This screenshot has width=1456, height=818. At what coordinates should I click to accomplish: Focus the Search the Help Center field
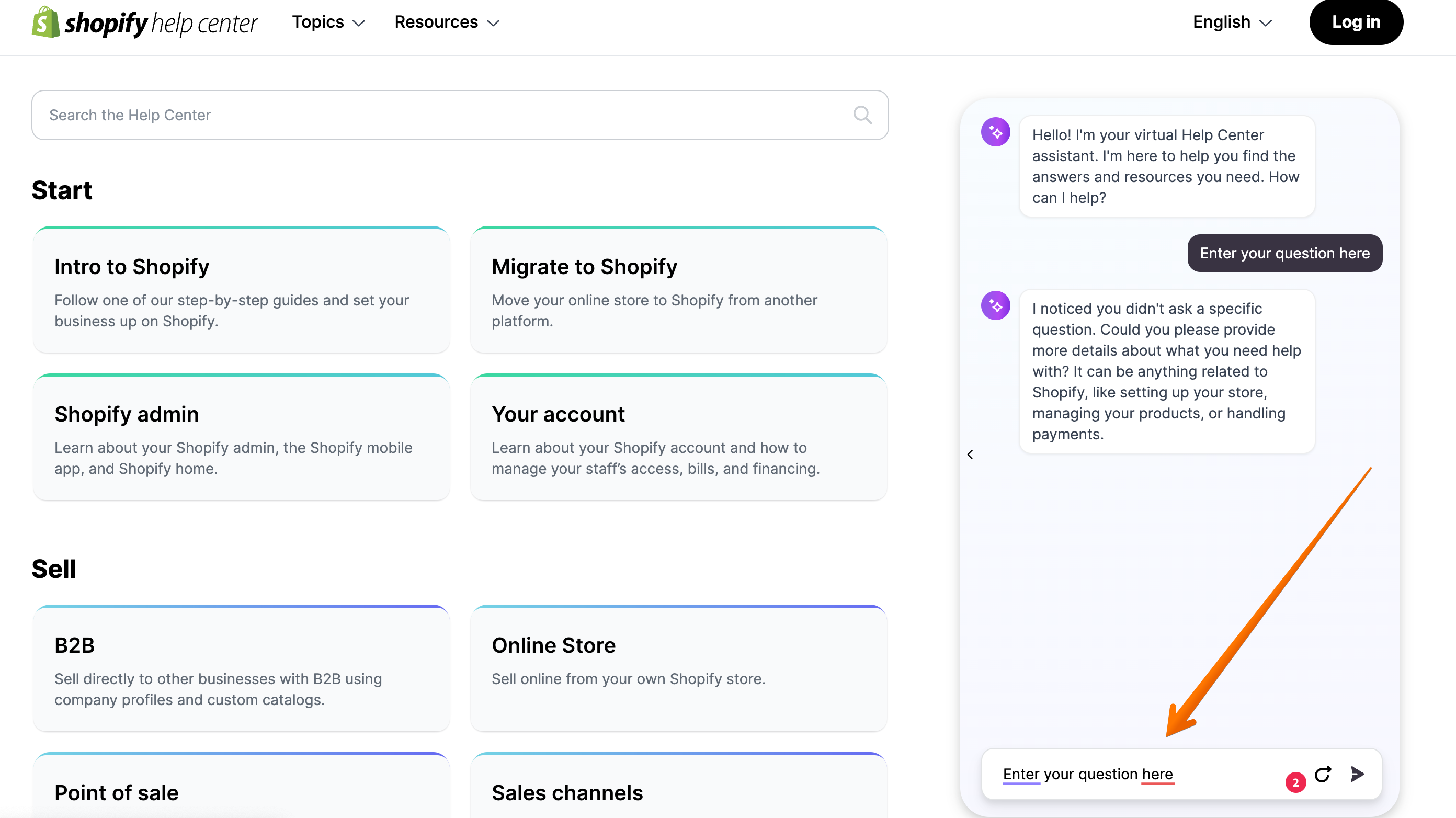tap(460, 115)
